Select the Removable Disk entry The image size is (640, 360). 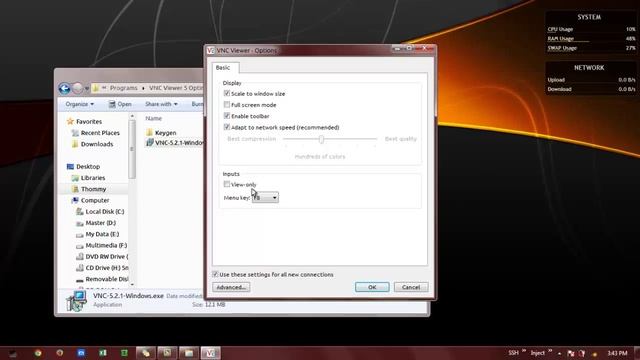point(102,279)
